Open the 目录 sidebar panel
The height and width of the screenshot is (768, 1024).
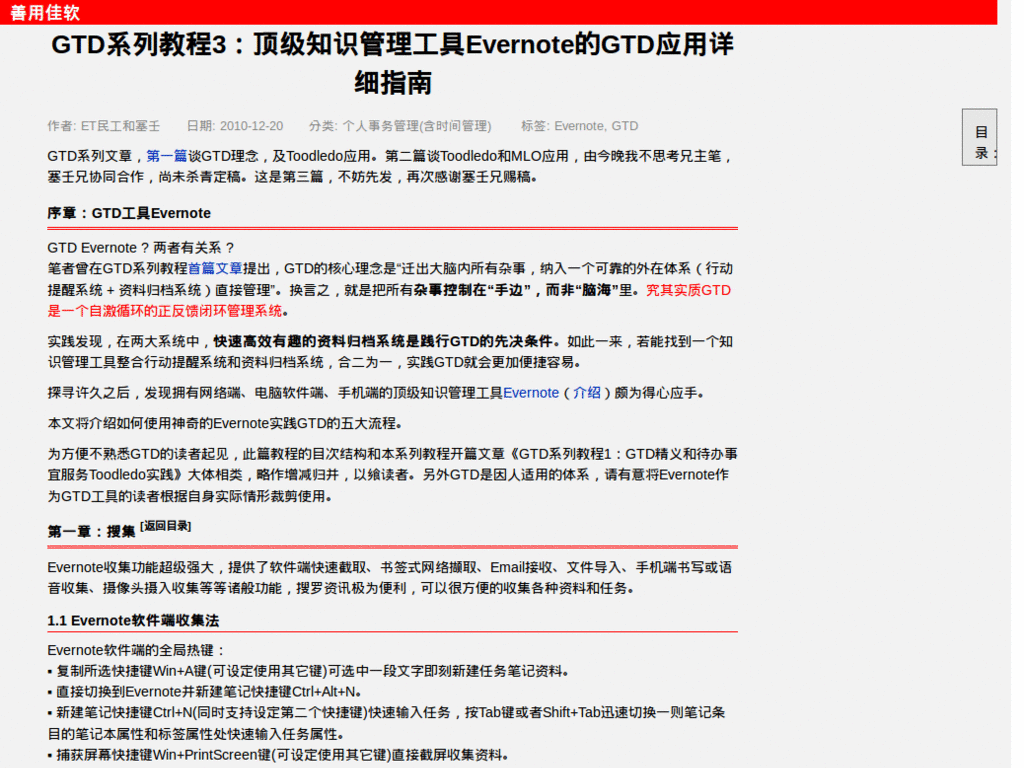[x=978, y=136]
